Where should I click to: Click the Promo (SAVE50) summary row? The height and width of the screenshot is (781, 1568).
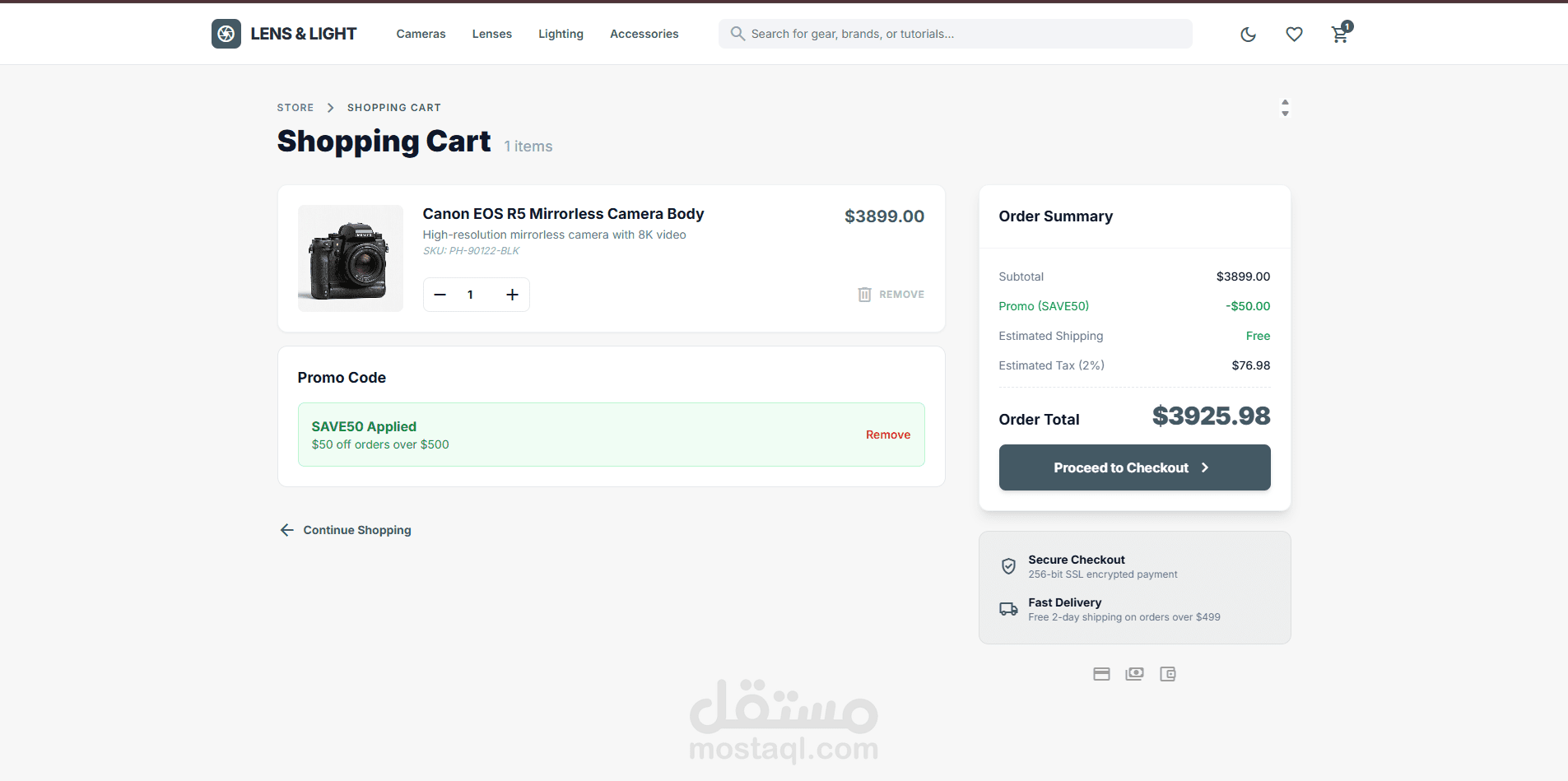pyautogui.click(x=1134, y=306)
